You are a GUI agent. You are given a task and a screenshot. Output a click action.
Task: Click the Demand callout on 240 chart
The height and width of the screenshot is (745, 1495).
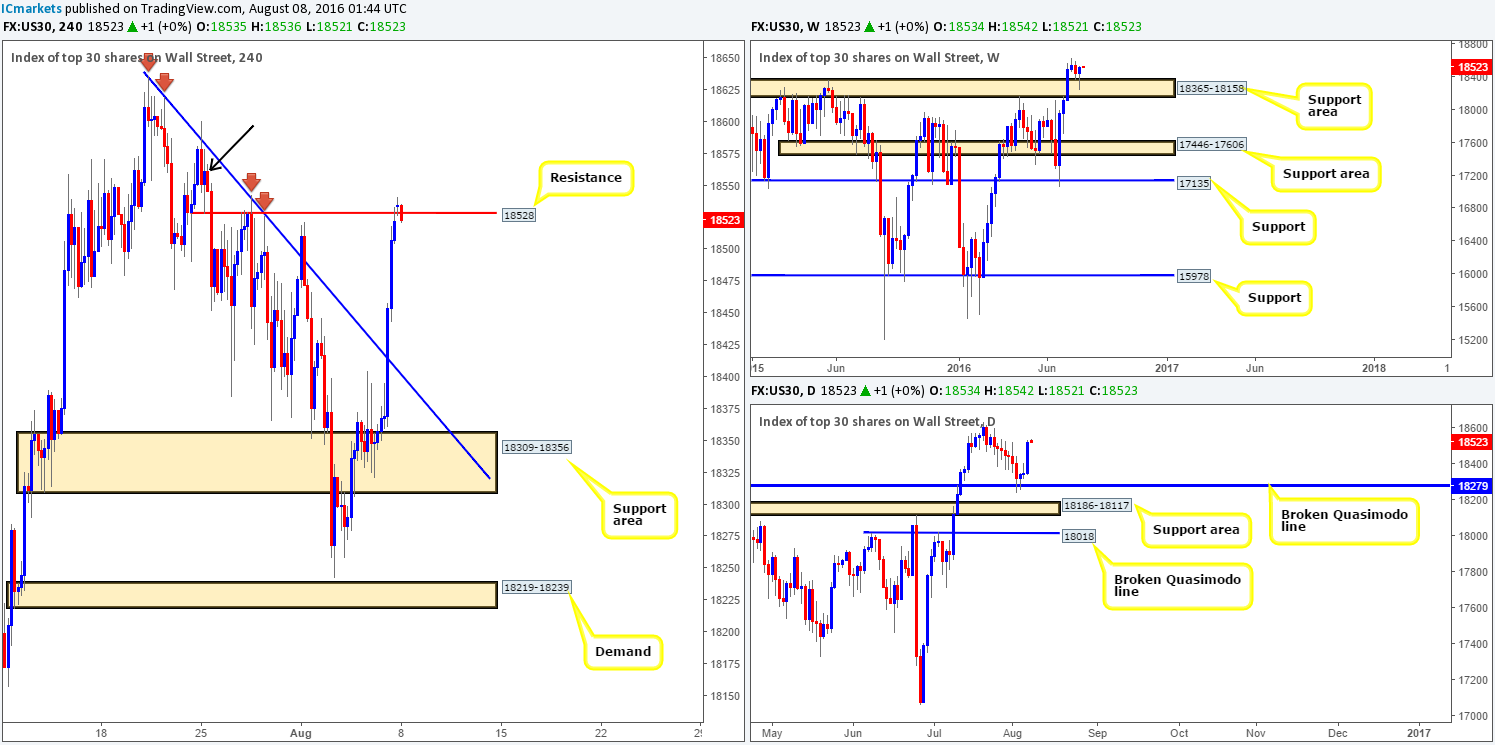[x=623, y=651]
